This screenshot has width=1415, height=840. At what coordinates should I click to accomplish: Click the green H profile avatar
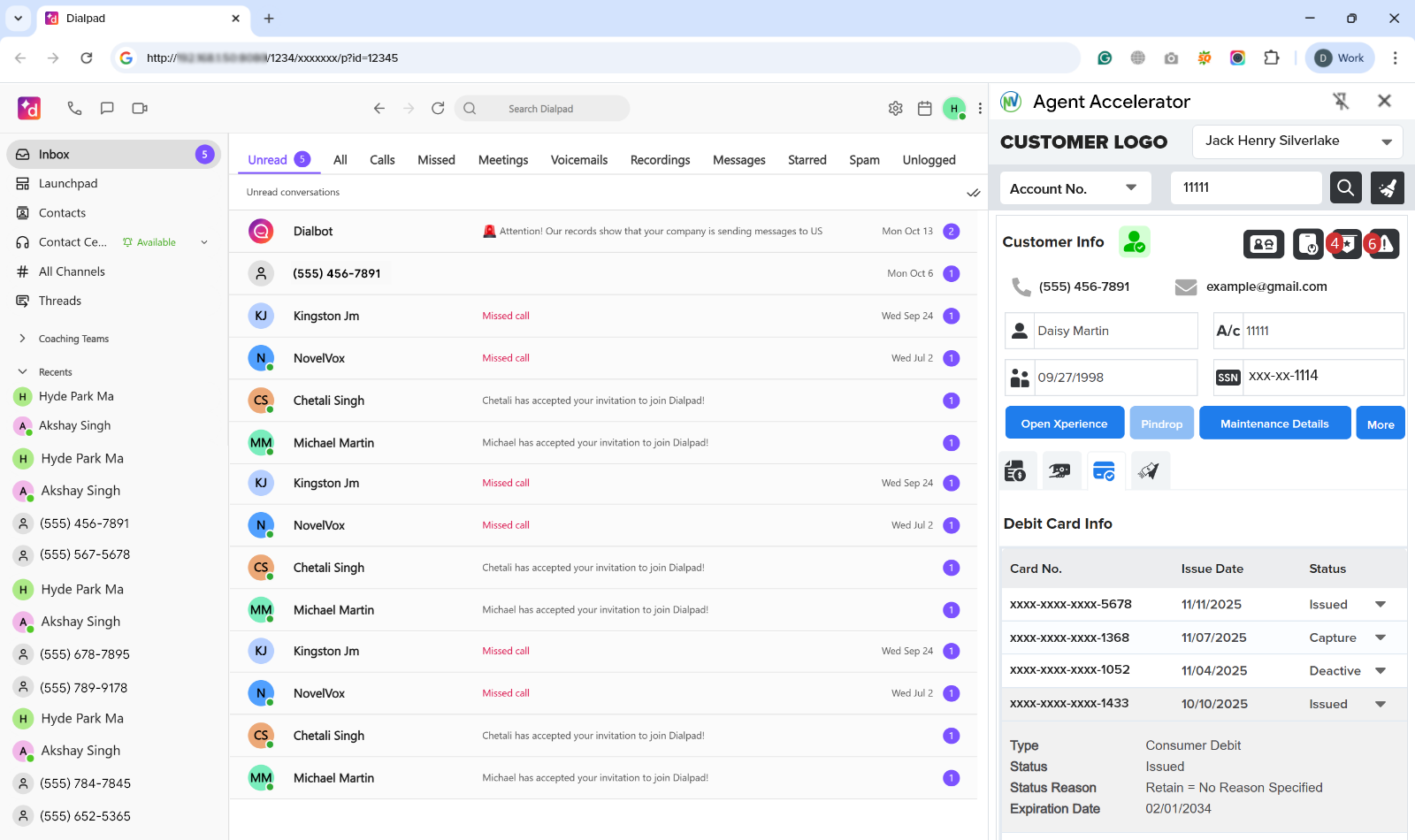pos(954,108)
